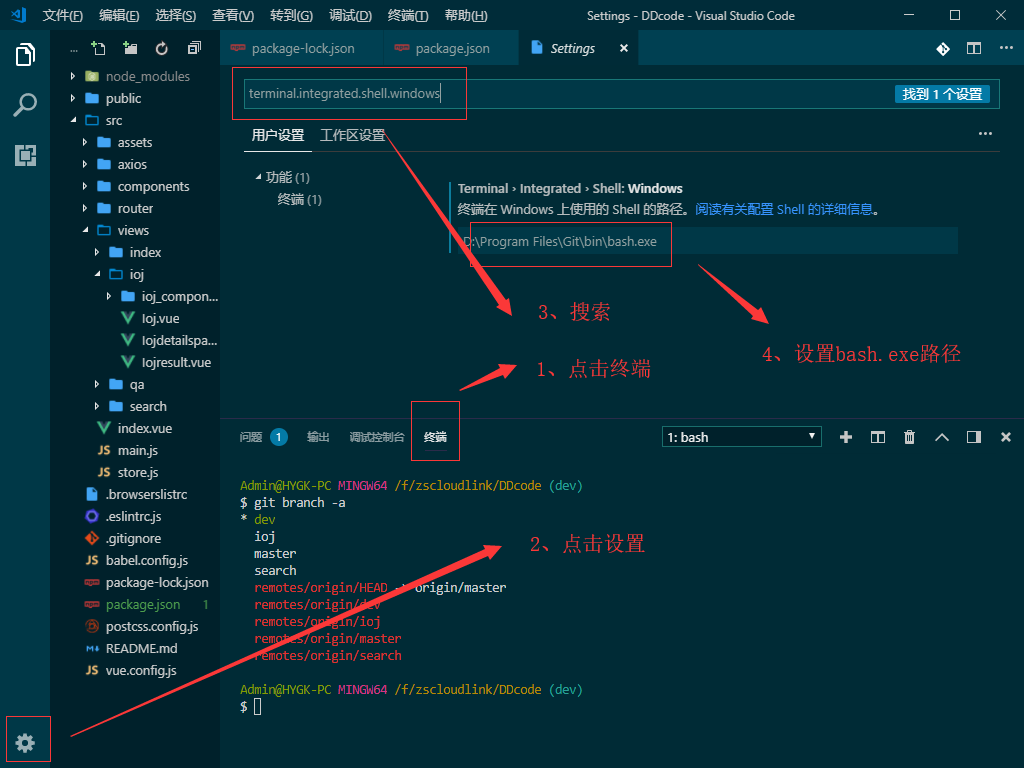Click the Visual Studio Code logo icon
The width and height of the screenshot is (1024, 768).
point(19,15)
